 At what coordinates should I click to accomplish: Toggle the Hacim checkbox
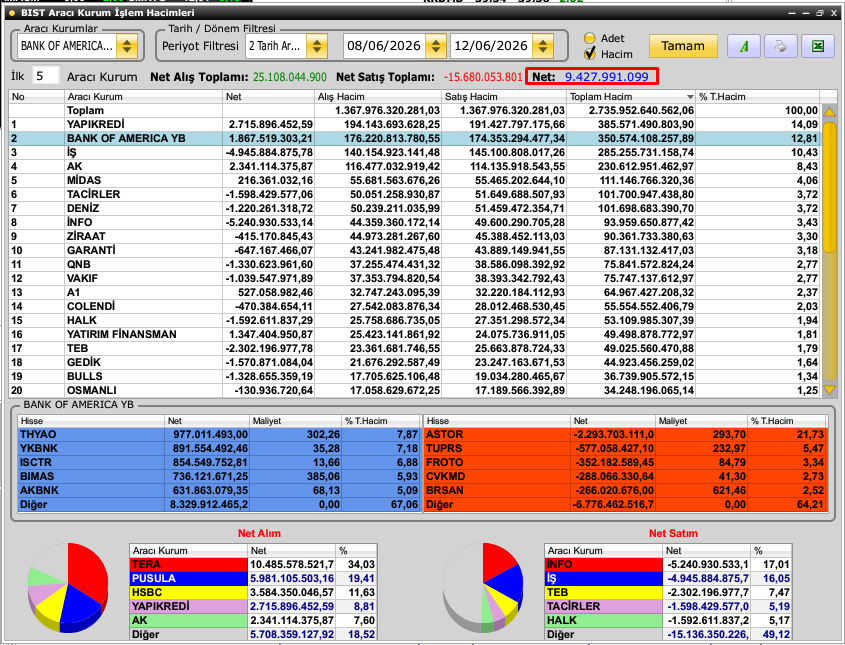(590, 53)
